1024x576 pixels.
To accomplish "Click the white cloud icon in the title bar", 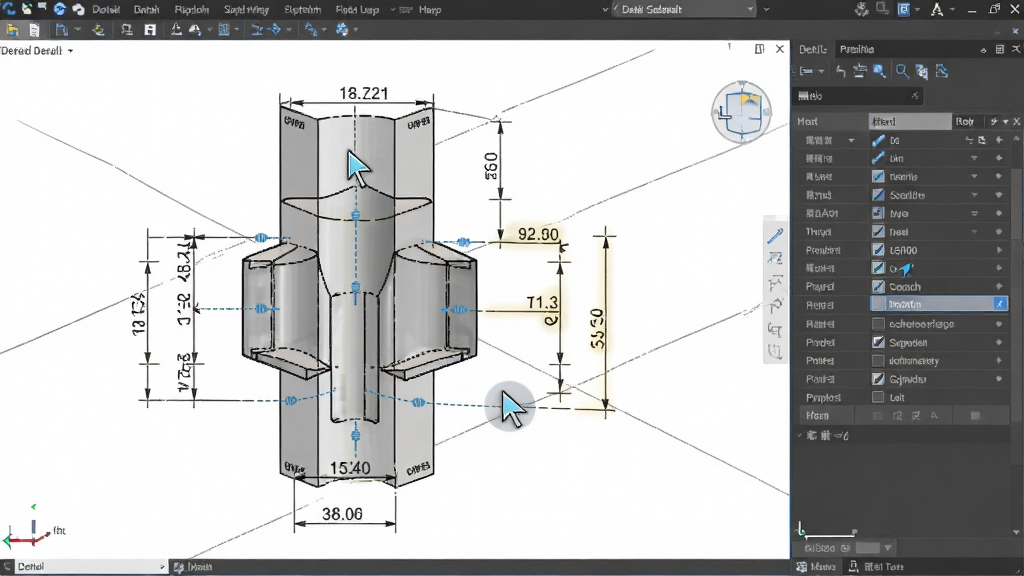I will pyautogui.click(x=78, y=9).
